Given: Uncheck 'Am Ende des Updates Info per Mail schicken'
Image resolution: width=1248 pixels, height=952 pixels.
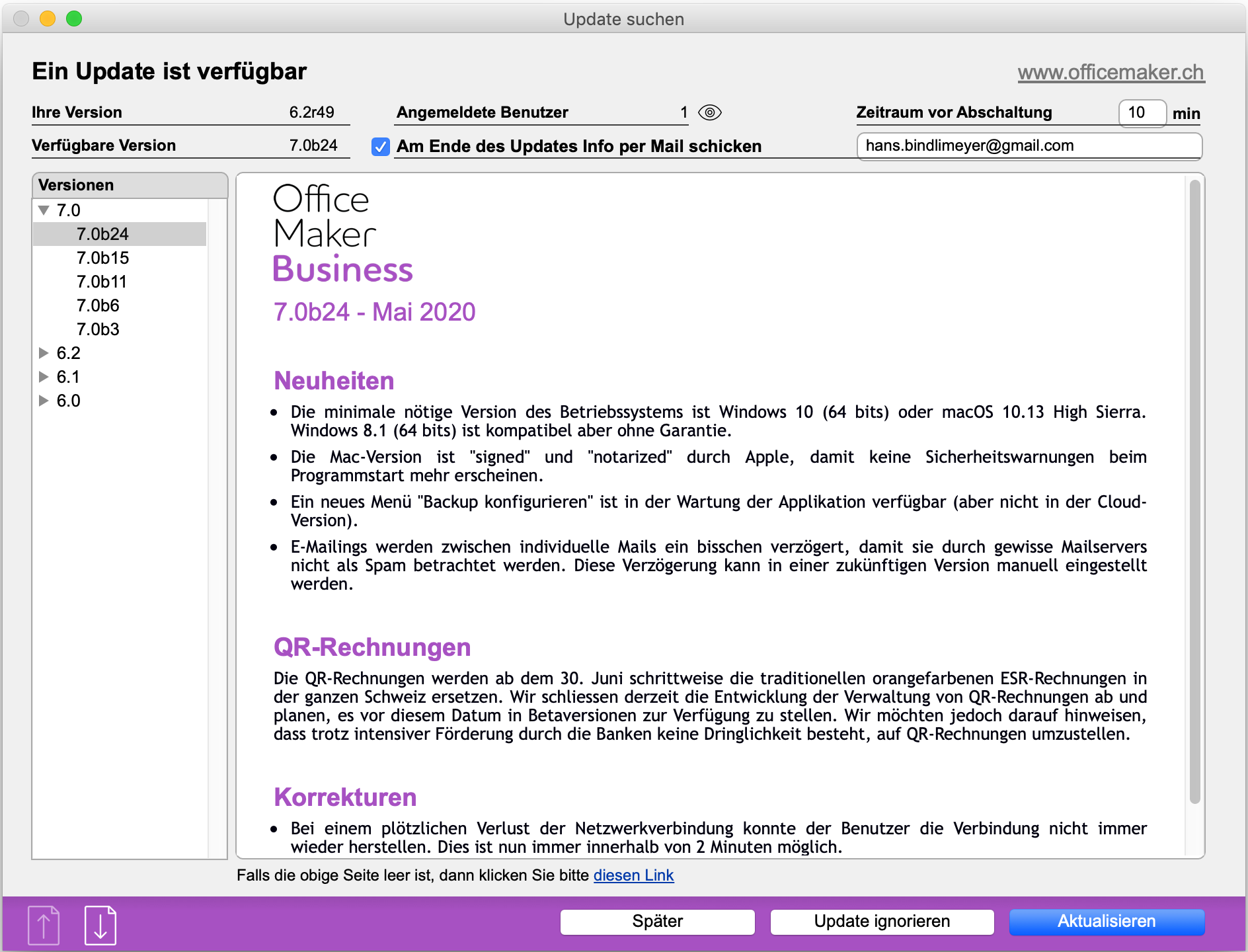Looking at the screenshot, I should tap(381, 146).
